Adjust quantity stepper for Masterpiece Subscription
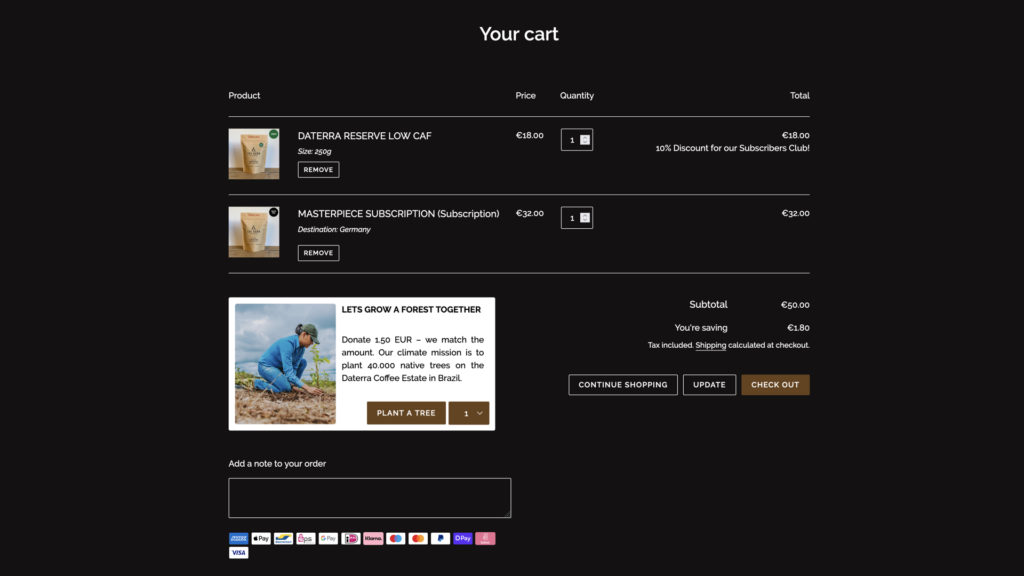1024x576 pixels. [x=585, y=218]
